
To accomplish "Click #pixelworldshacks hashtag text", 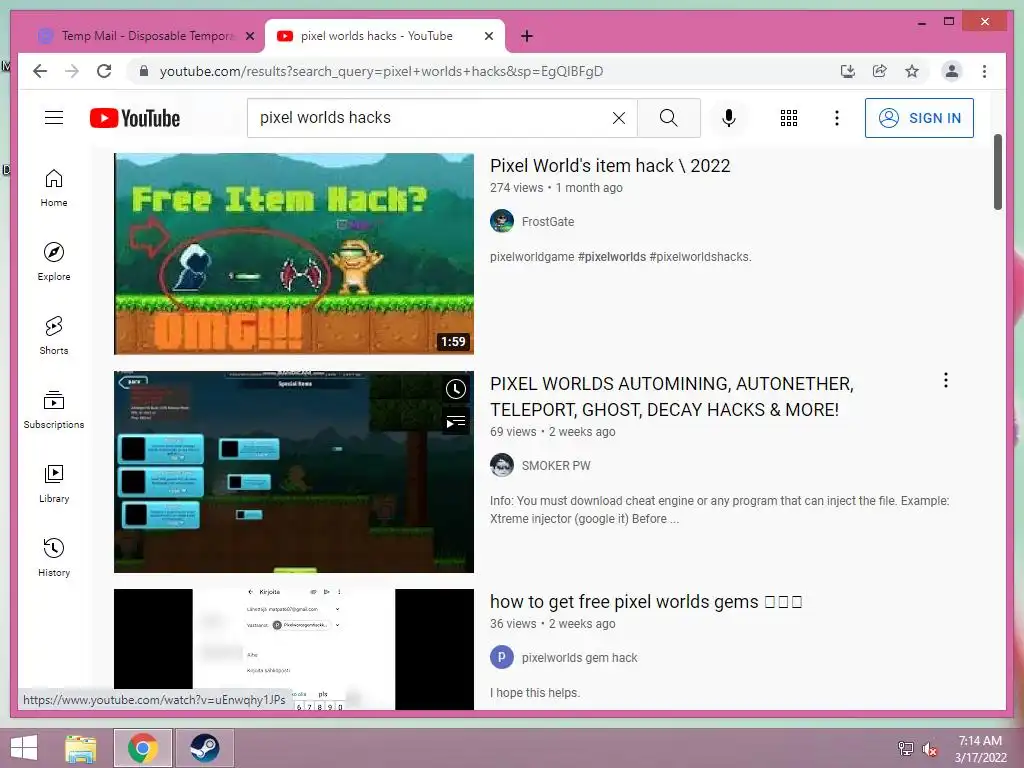I will click(x=700, y=257).
